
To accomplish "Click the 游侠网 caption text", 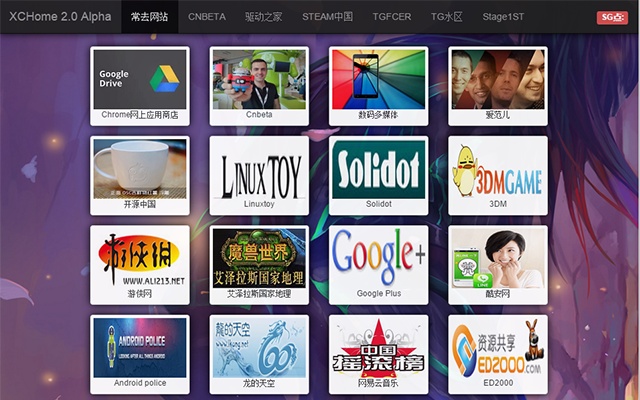I will 140,293.
